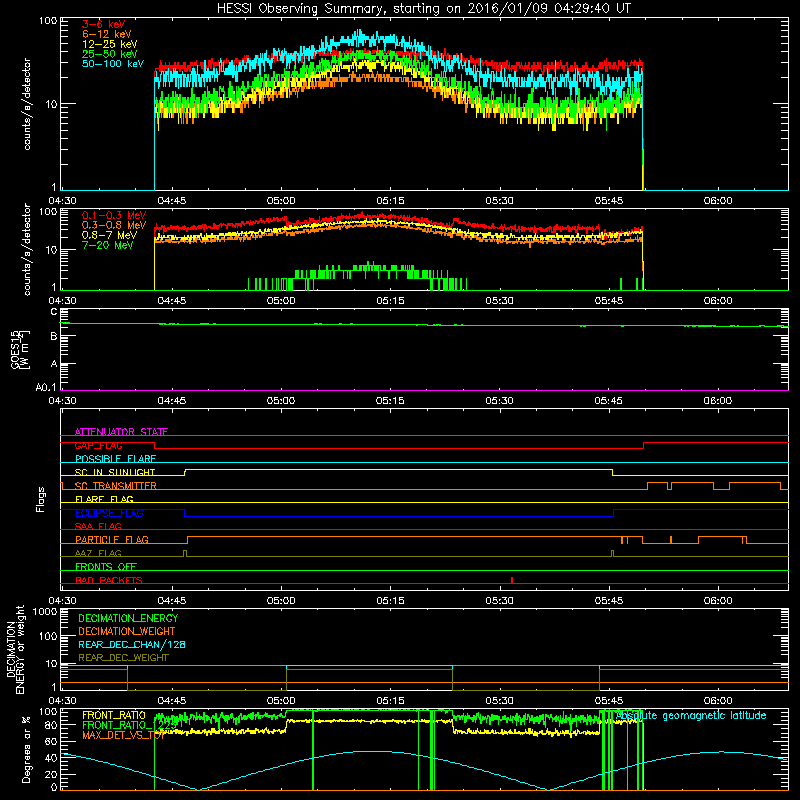
Task: Select the 0.1-0.3 MeV legend label
Action: click(114, 215)
